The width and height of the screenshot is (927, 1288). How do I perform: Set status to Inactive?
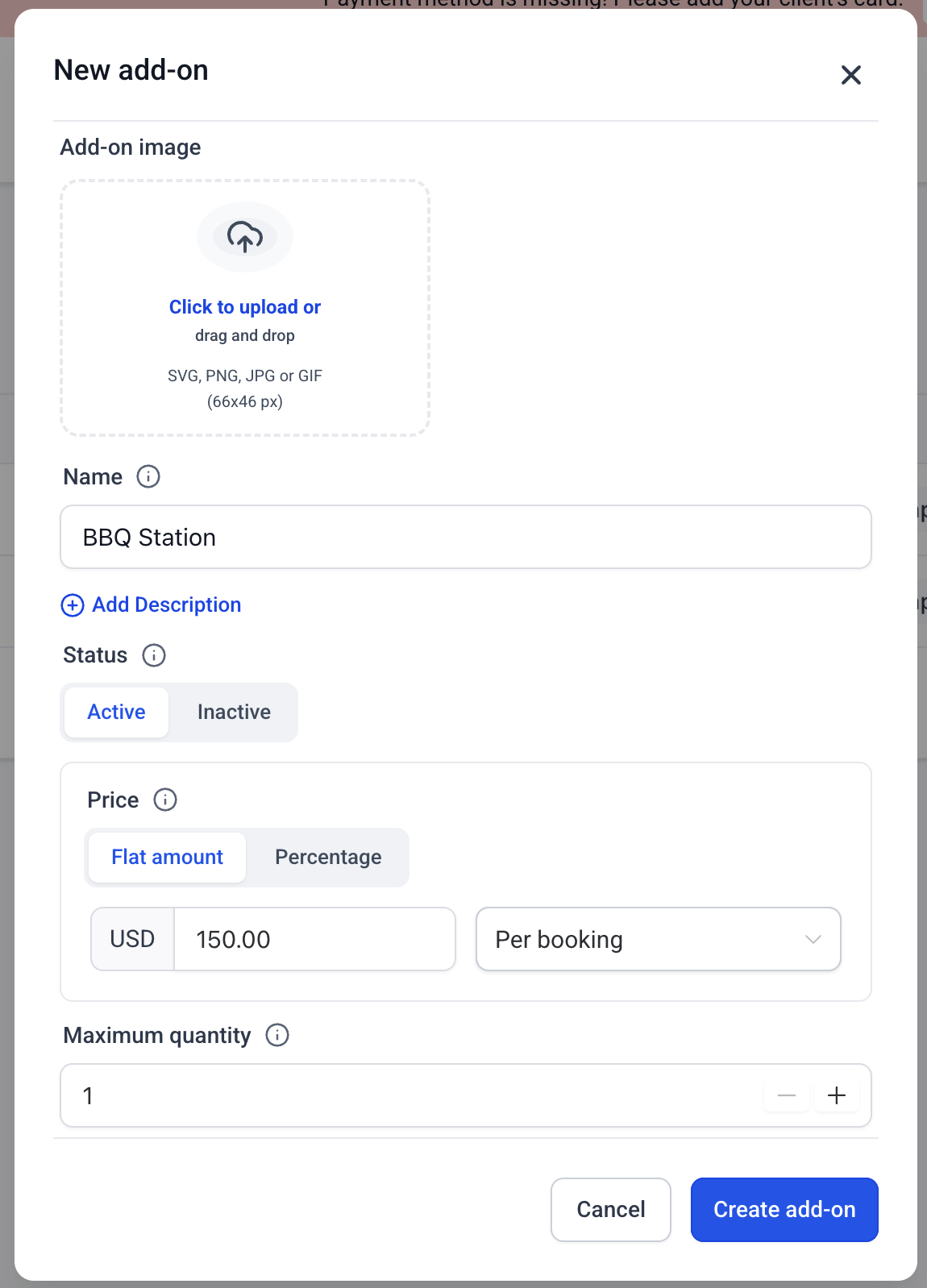[234, 713]
